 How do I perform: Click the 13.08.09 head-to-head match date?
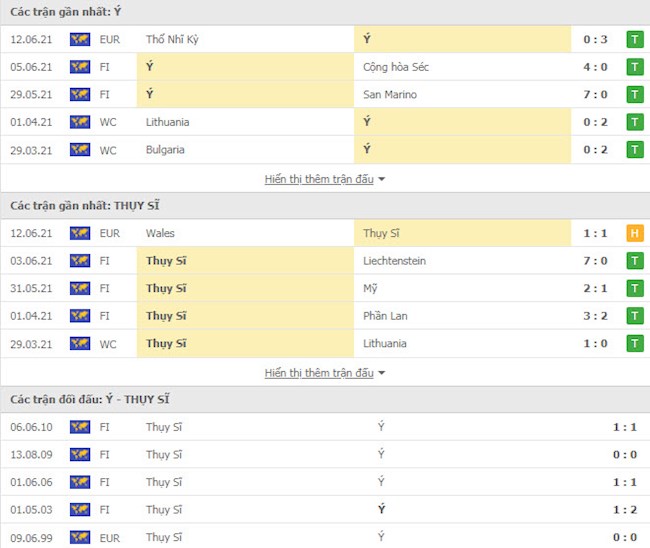pos(29,455)
